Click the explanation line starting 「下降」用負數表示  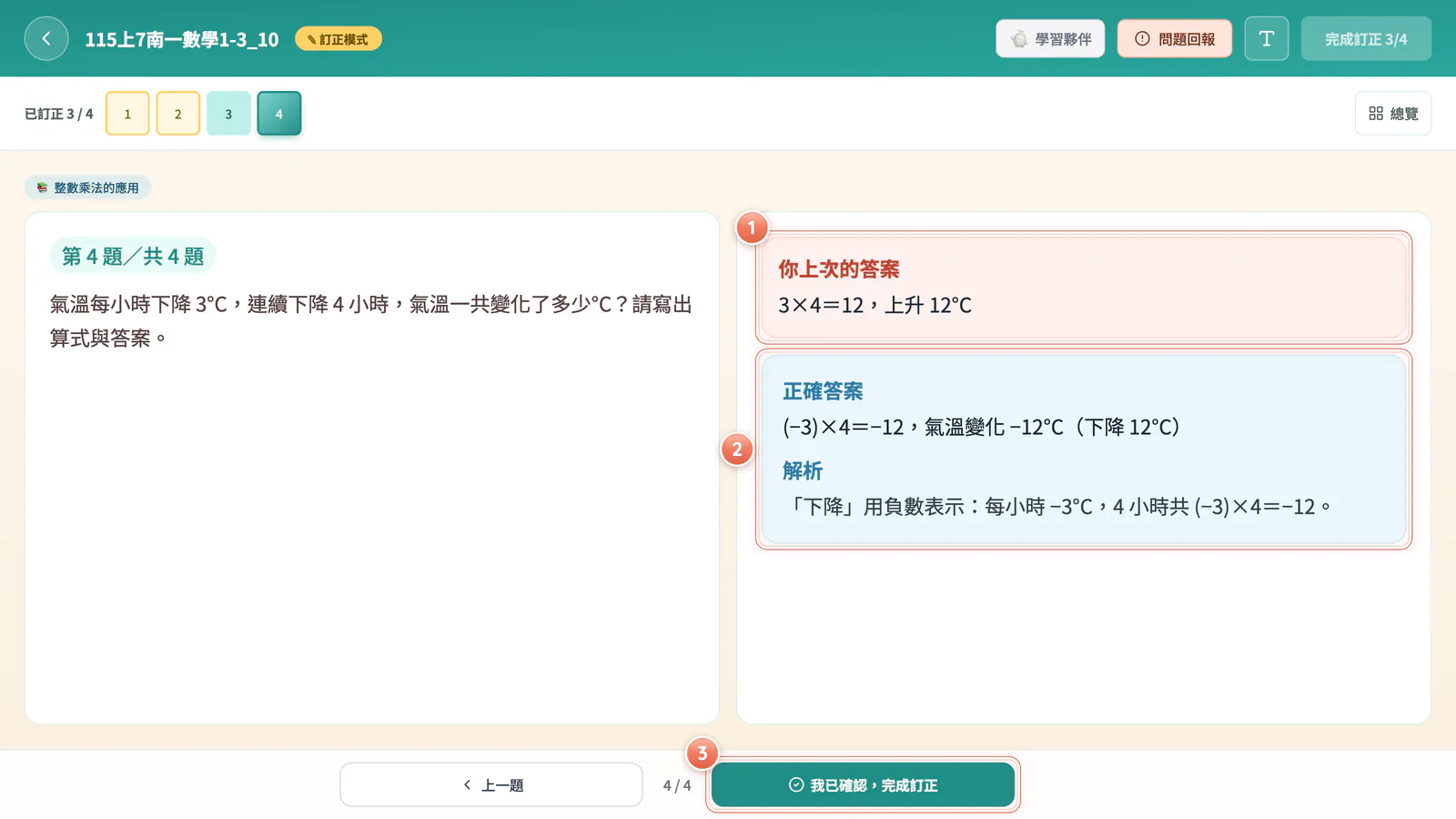pos(1057,507)
